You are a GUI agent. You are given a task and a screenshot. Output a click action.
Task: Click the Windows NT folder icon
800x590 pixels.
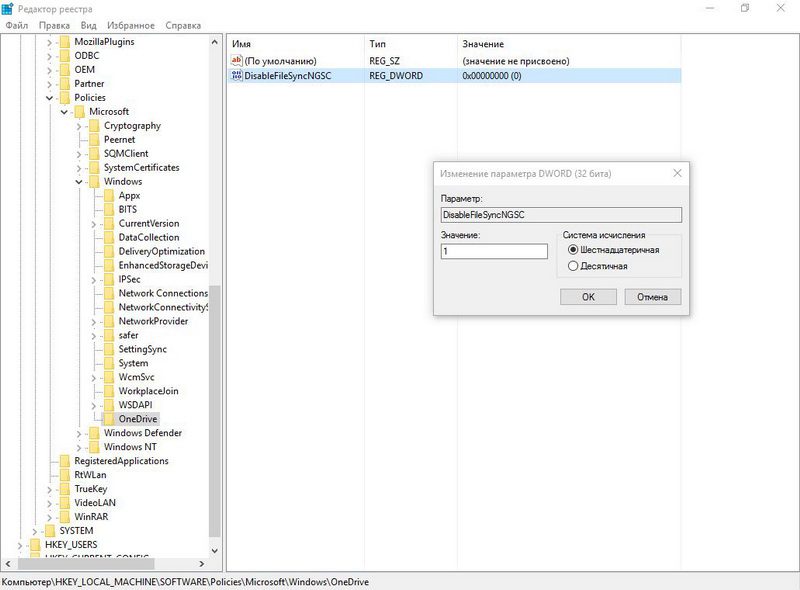(94, 447)
